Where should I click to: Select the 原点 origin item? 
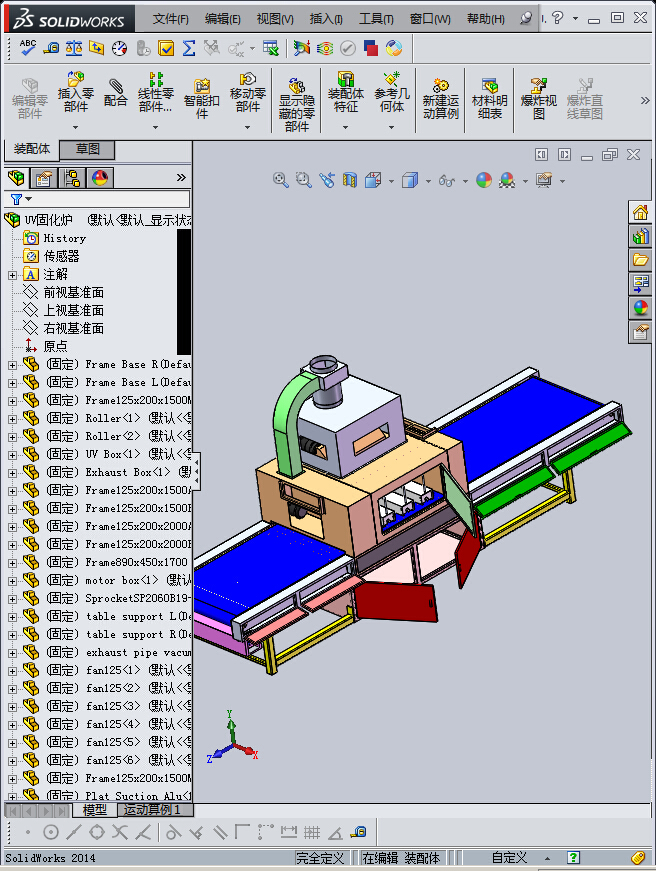tap(55, 347)
